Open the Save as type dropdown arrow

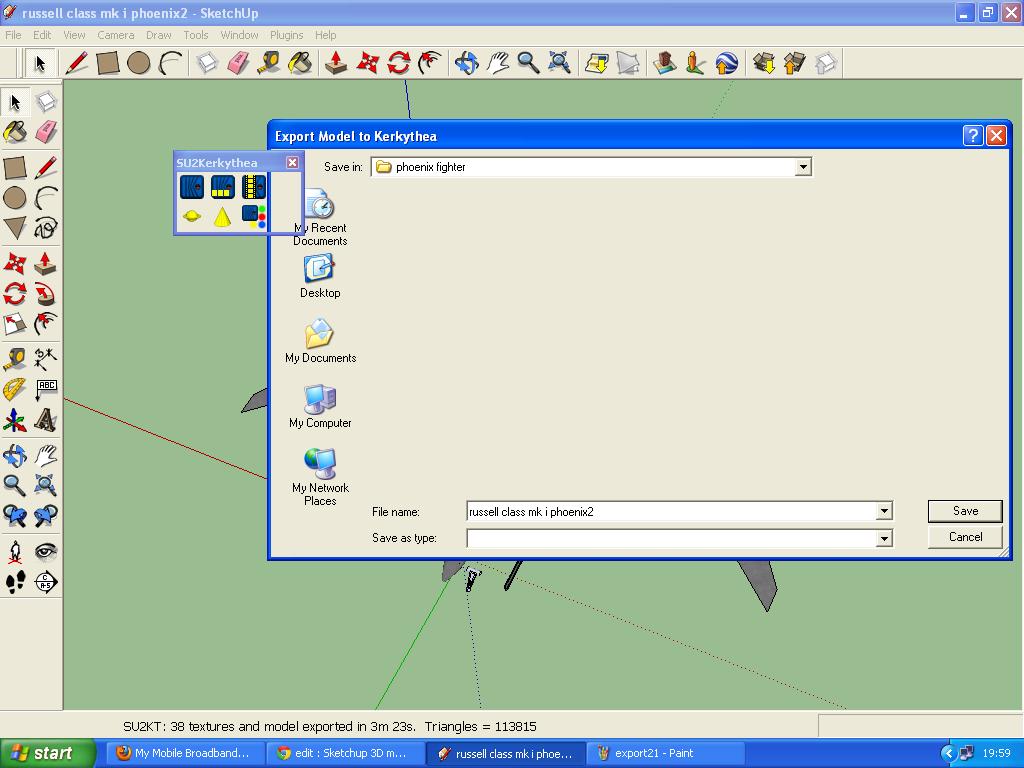click(884, 538)
